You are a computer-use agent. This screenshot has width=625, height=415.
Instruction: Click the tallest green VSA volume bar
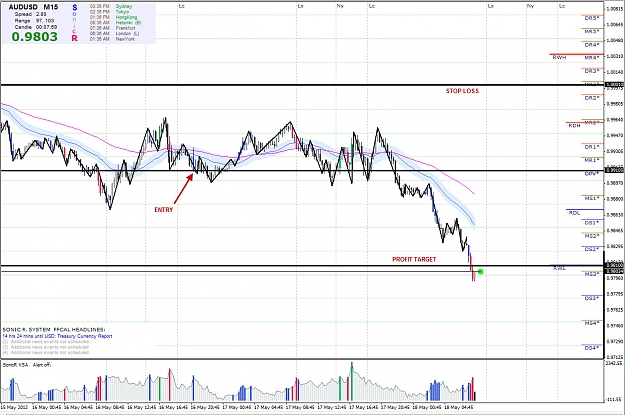pyautogui.click(x=352, y=381)
